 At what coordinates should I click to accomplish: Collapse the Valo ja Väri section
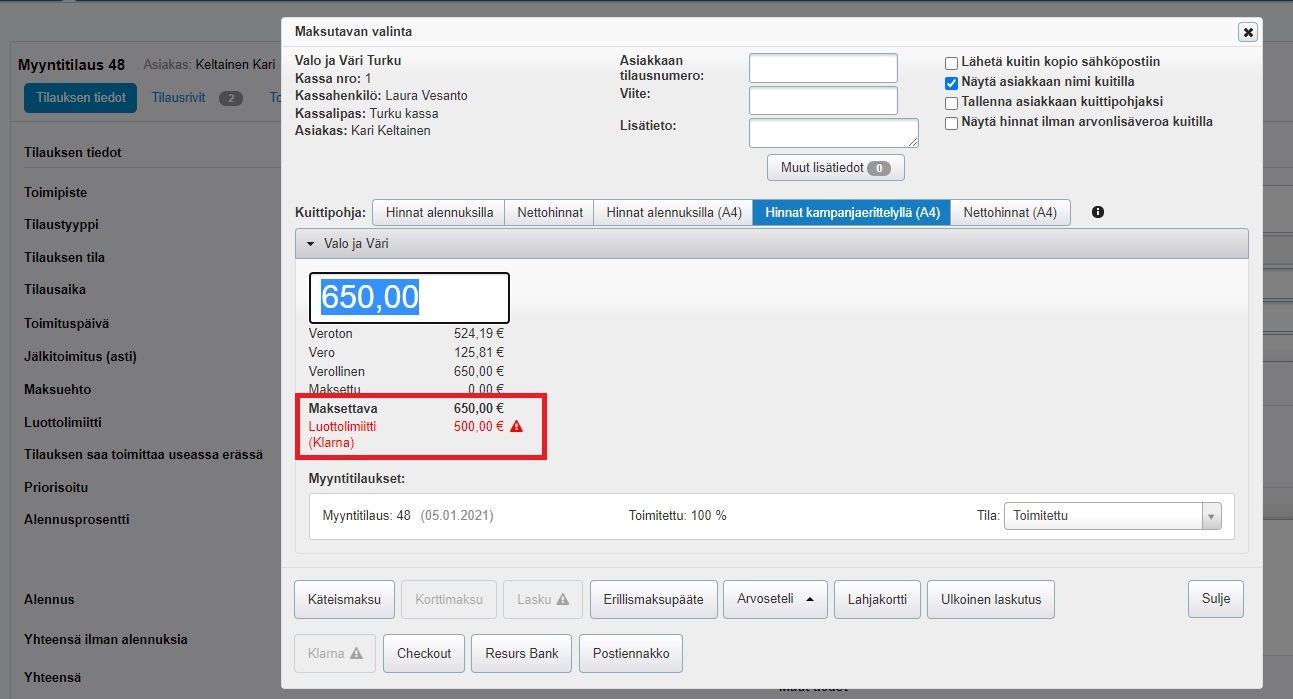point(311,244)
